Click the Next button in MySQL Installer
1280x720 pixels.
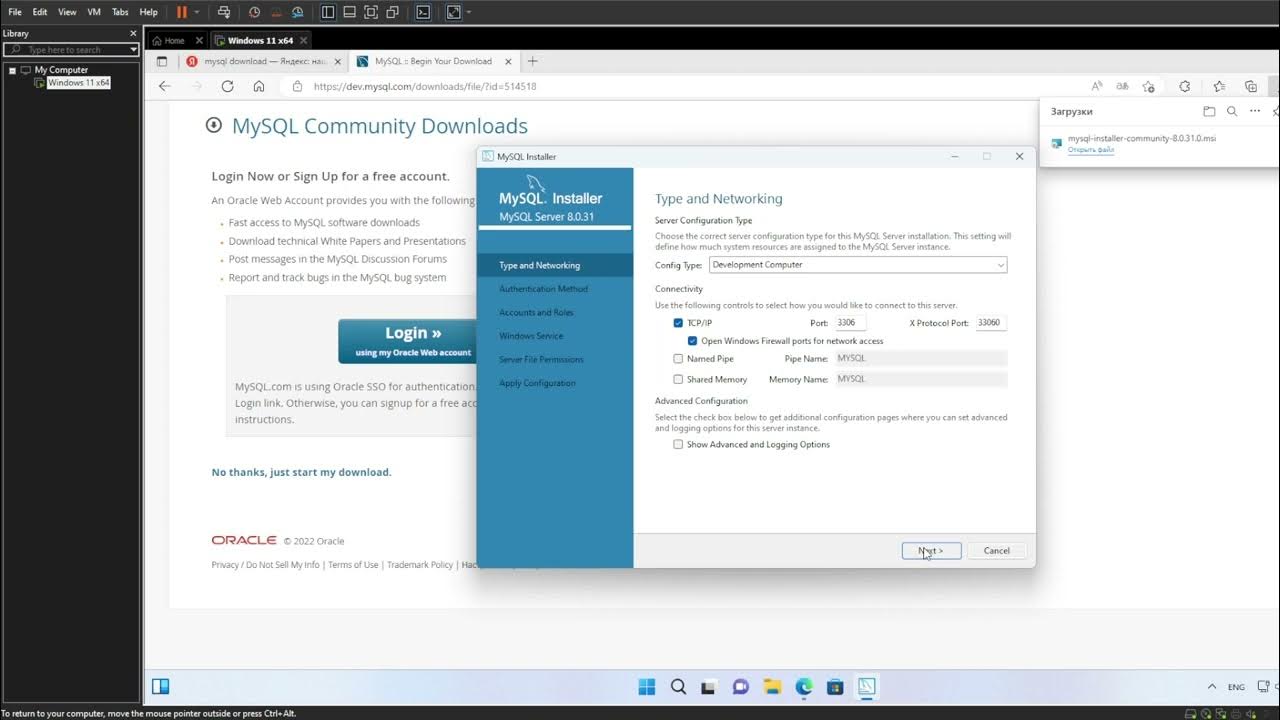tap(931, 551)
